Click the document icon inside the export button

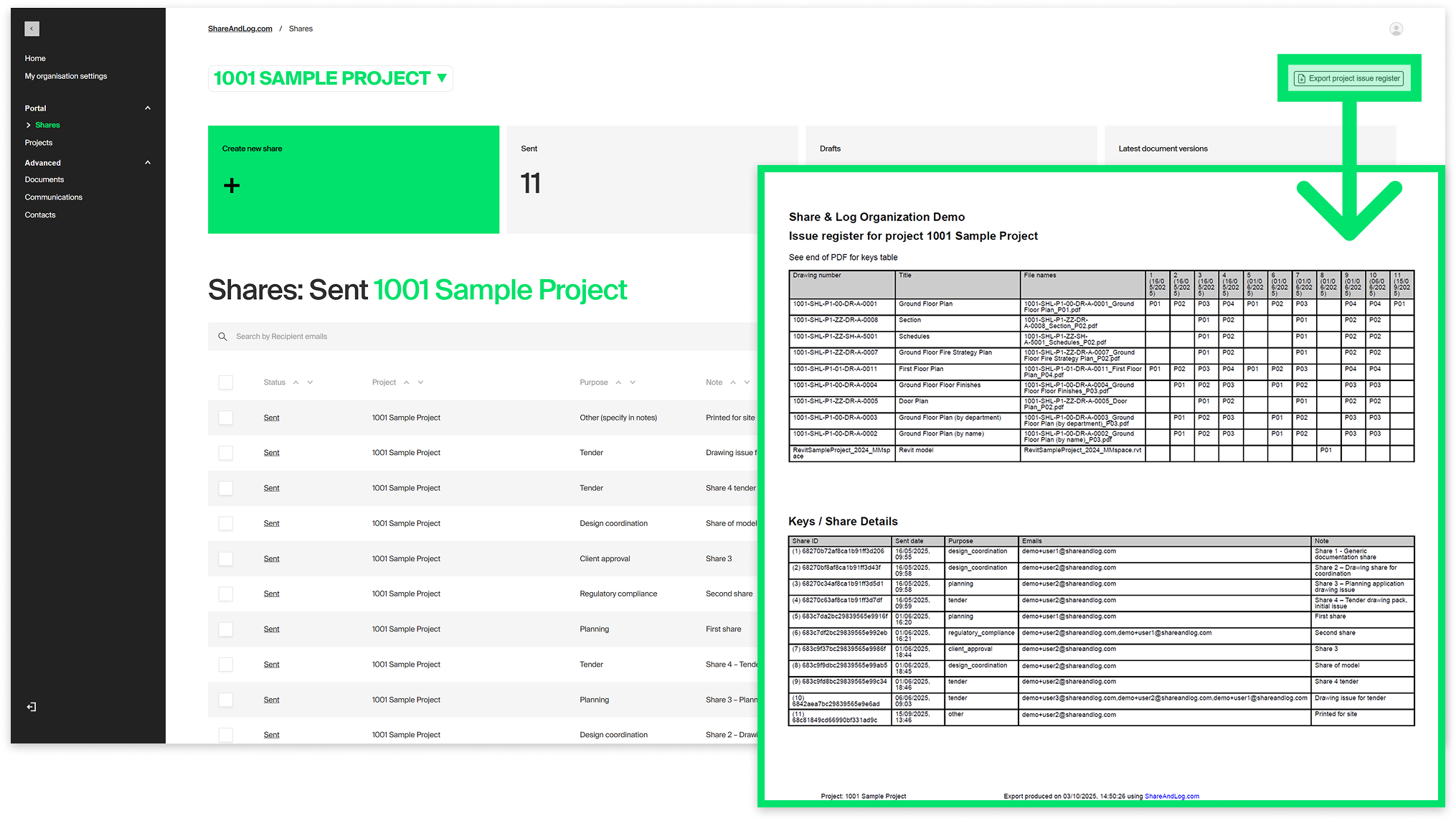click(1301, 78)
